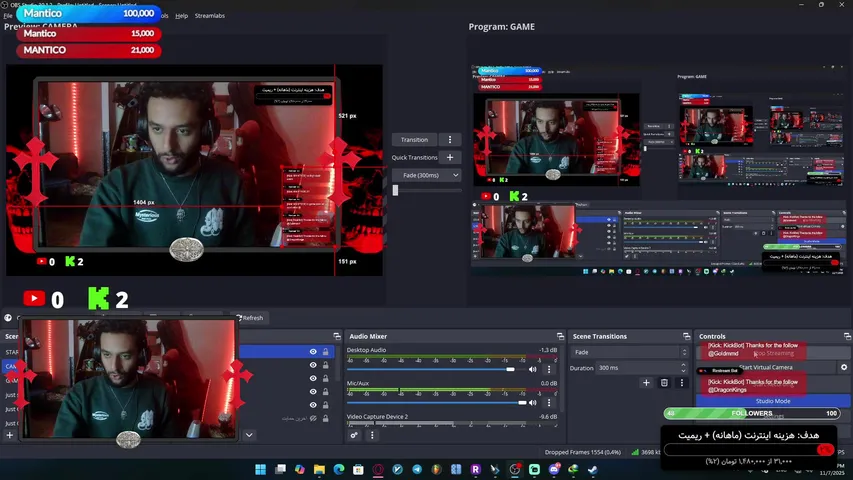Click the Video Capture Device 2 label
Image resolution: width=853 pixels, height=480 pixels.
tap(377, 417)
